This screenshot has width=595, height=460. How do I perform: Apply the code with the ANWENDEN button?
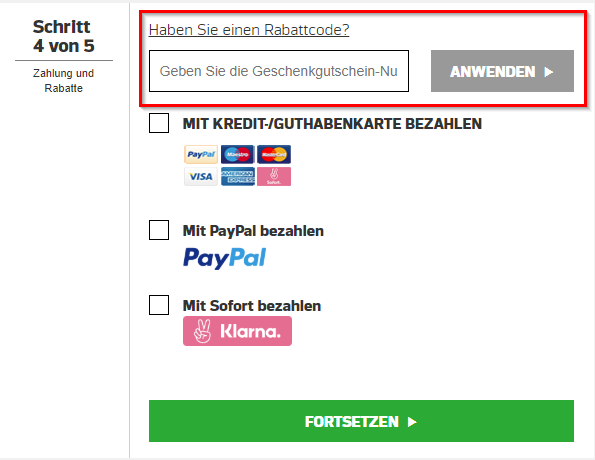[502, 71]
